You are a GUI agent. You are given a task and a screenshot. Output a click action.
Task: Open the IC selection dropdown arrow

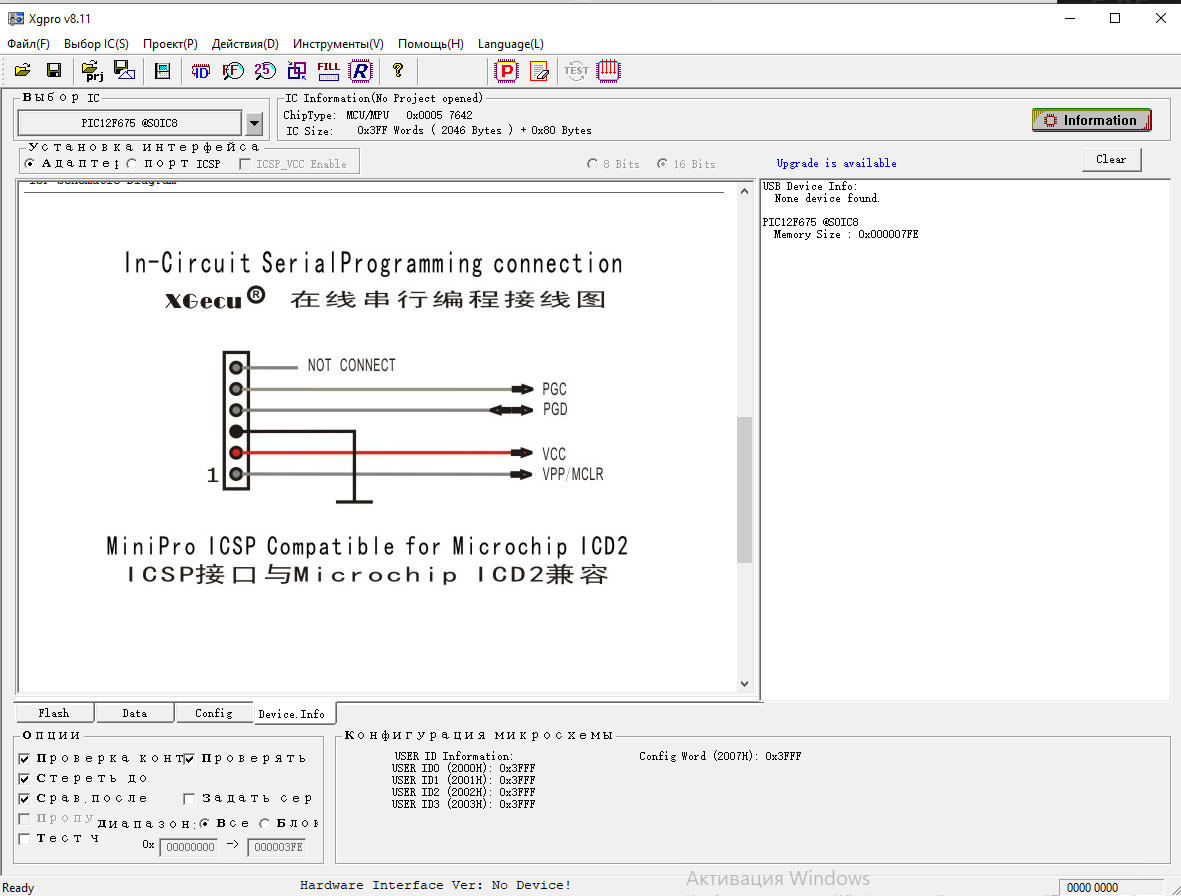click(x=254, y=123)
